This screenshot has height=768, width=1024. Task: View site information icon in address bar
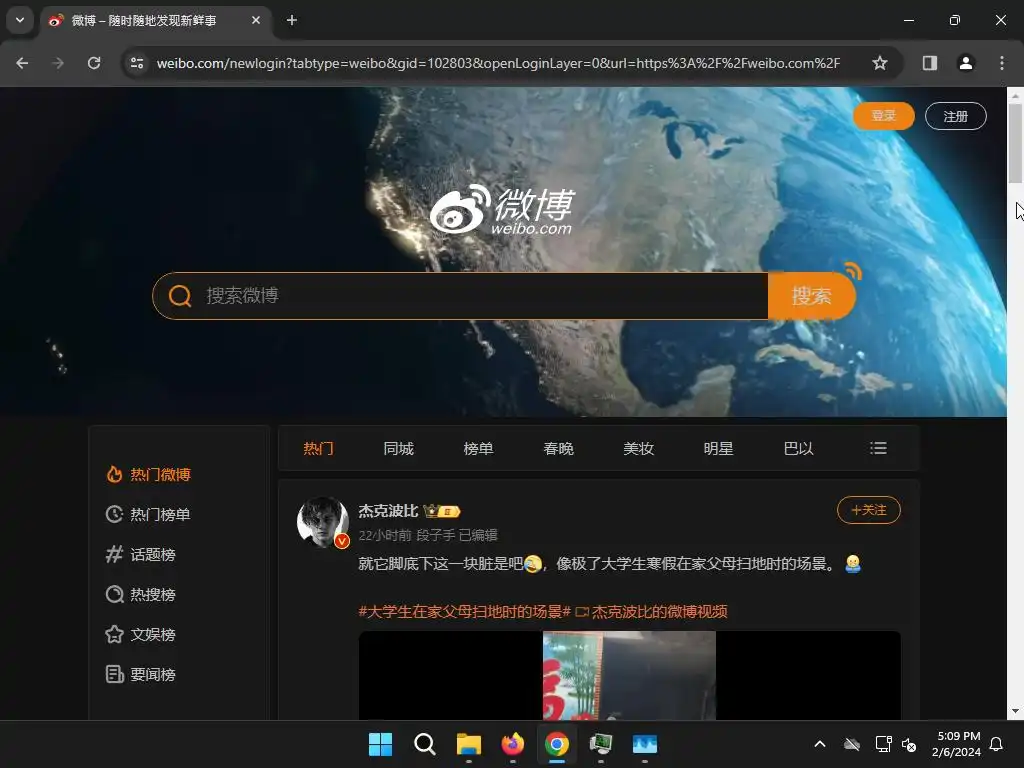pos(137,63)
